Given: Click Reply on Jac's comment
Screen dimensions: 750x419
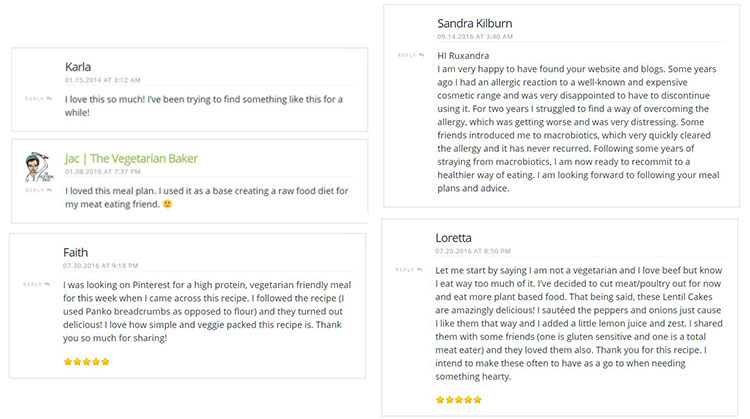Looking at the screenshot, I should pos(38,190).
